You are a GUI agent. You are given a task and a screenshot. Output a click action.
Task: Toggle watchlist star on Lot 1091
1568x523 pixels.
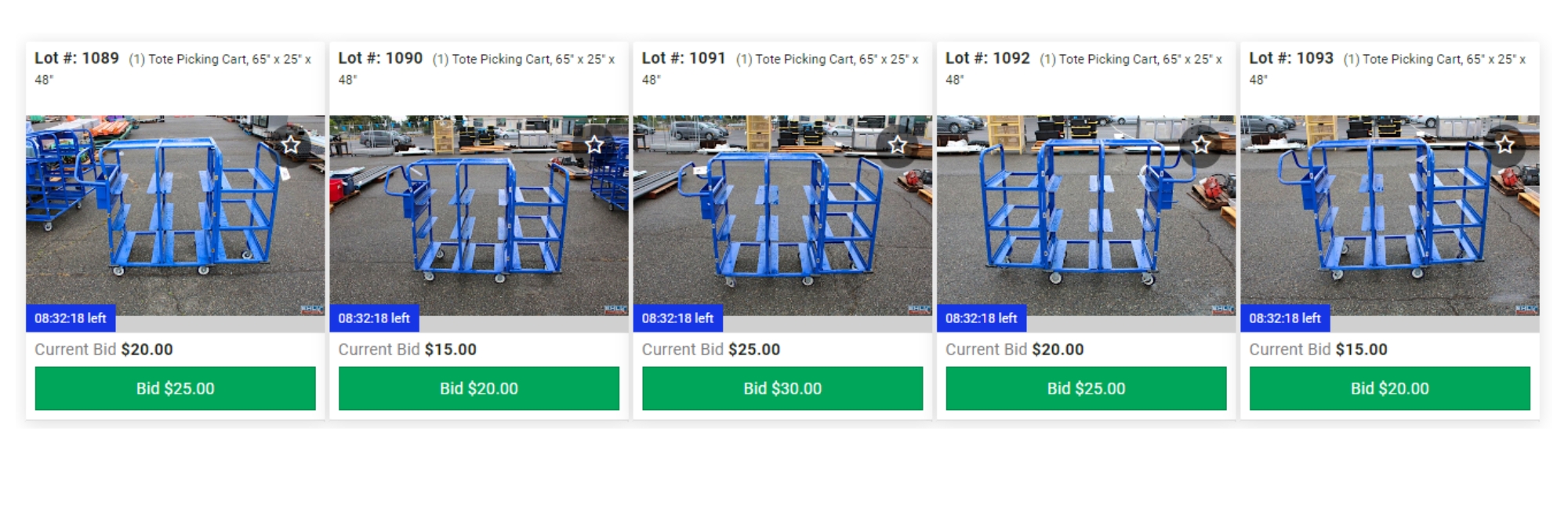898,145
